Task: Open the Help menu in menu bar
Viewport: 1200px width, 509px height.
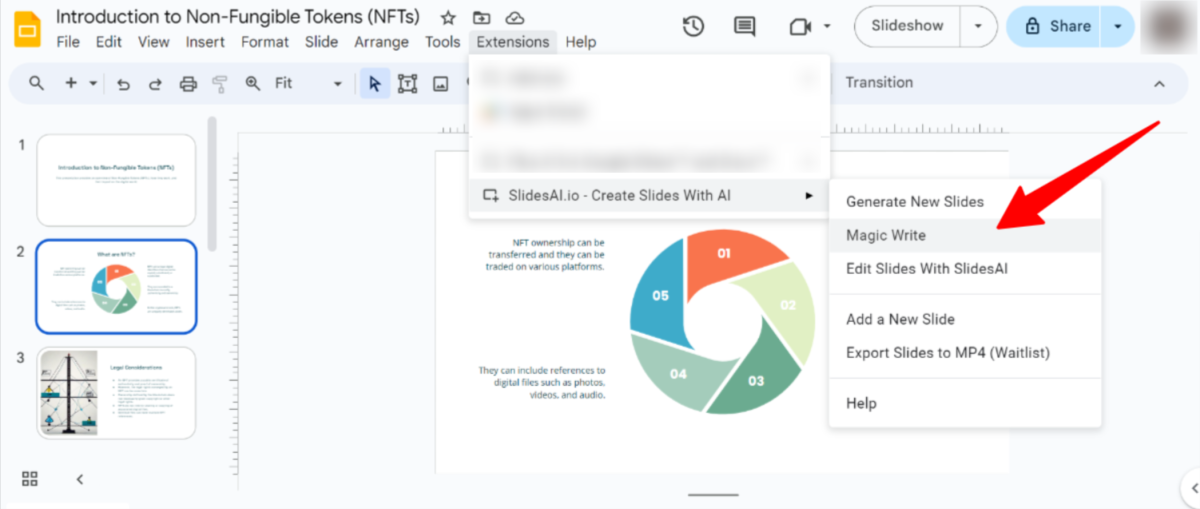Action: pyautogui.click(x=580, y=42)
